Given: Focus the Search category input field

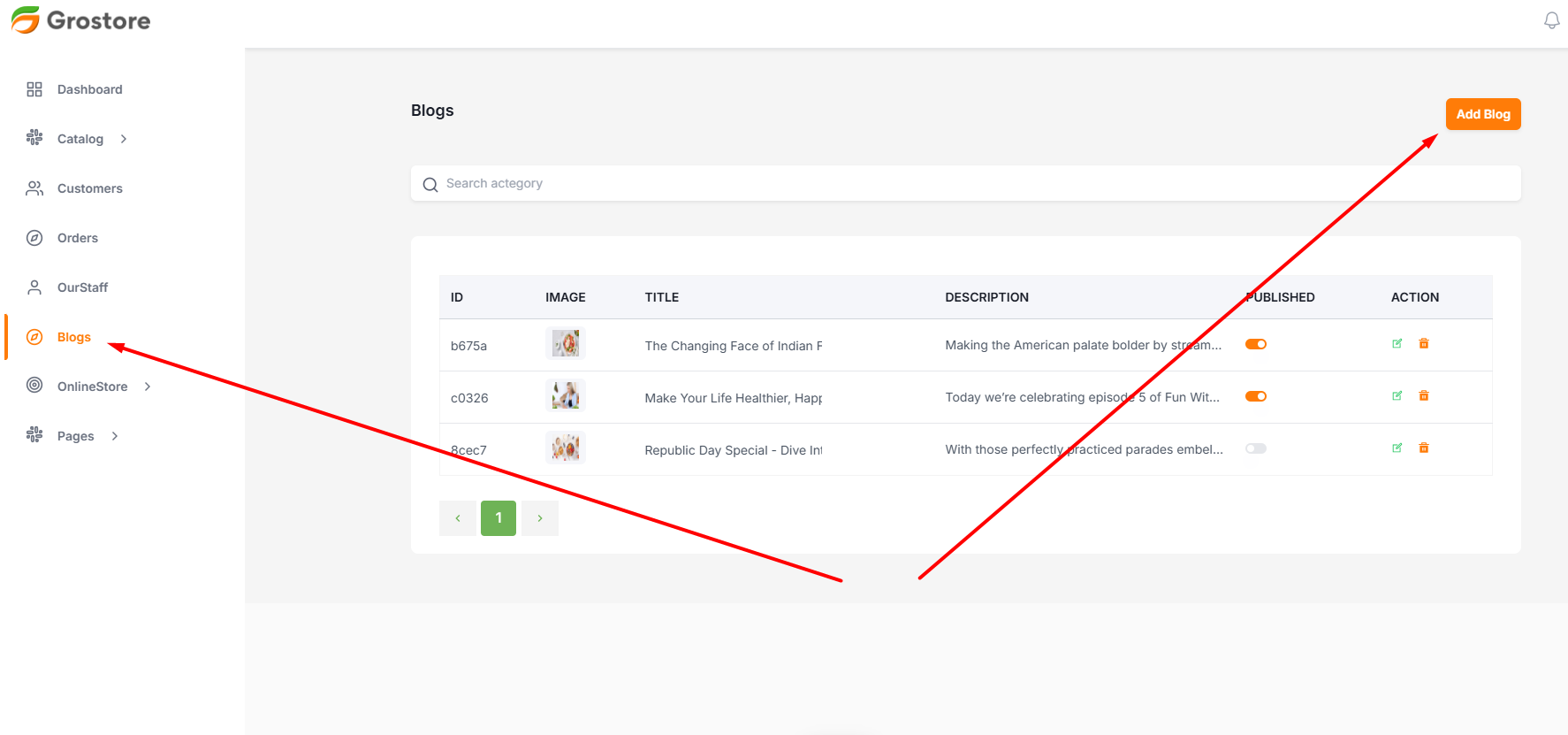Looking at the screenshot, I should pyautogui.click(x=972, y=184).
